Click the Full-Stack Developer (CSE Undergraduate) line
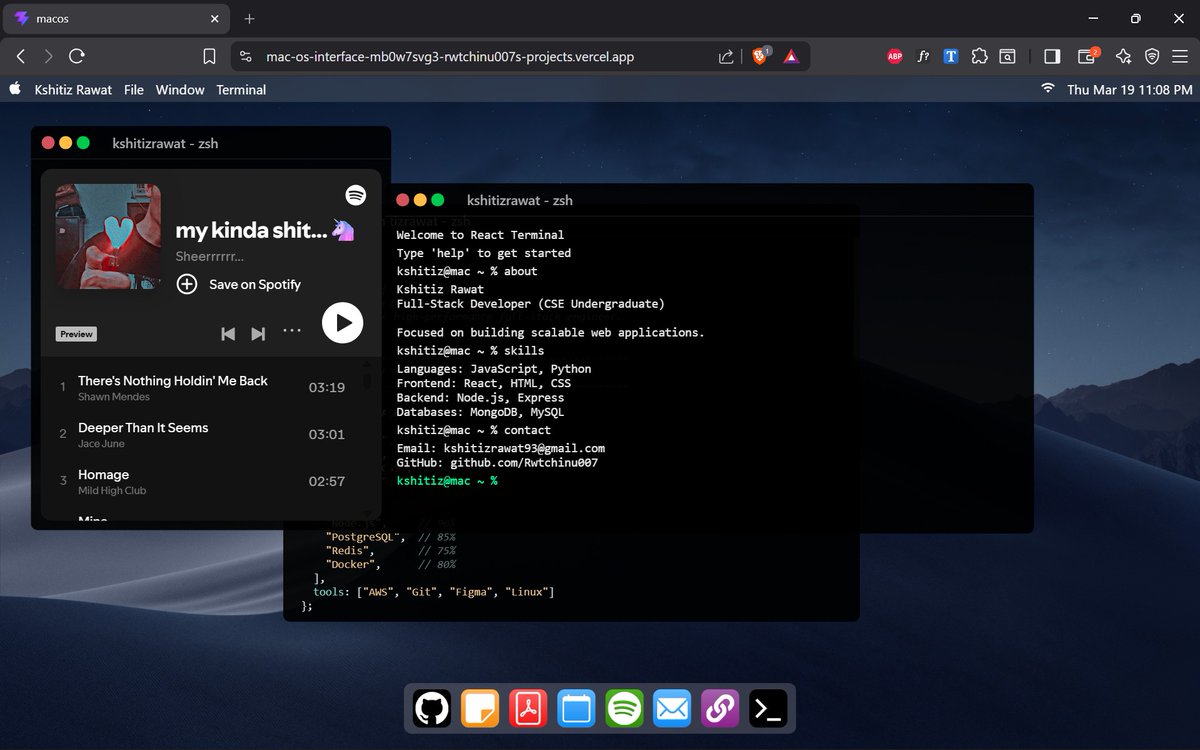Viewport: 1200px width, 750px height. pos(530,304)
